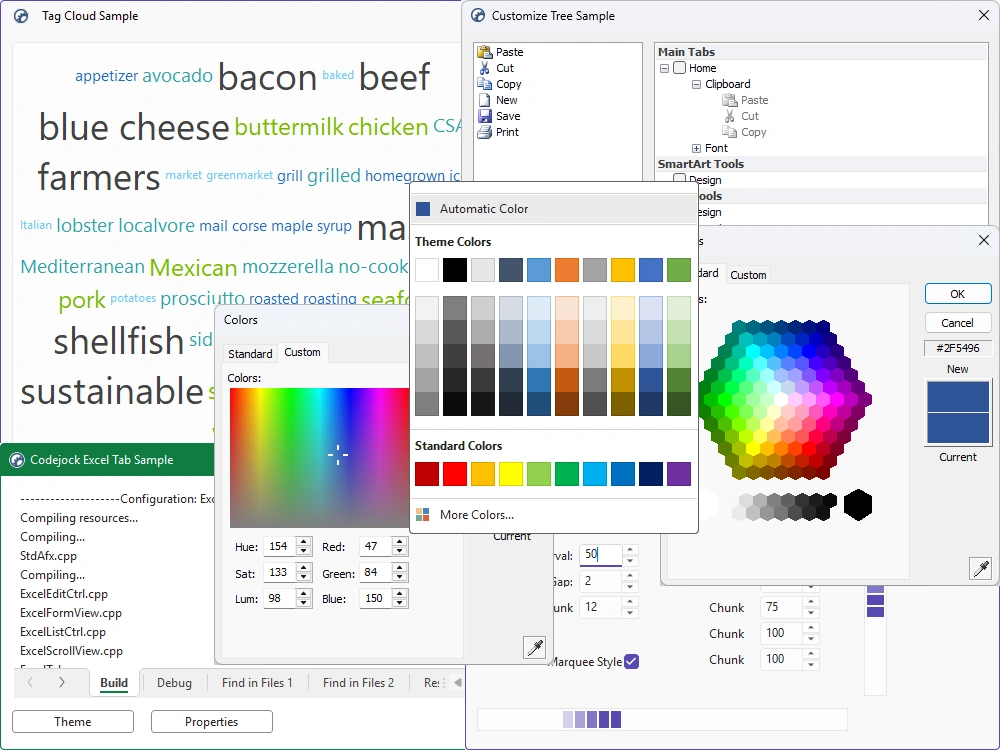Switch to the Standard tab in the Colors dialog

pos(250,353)
